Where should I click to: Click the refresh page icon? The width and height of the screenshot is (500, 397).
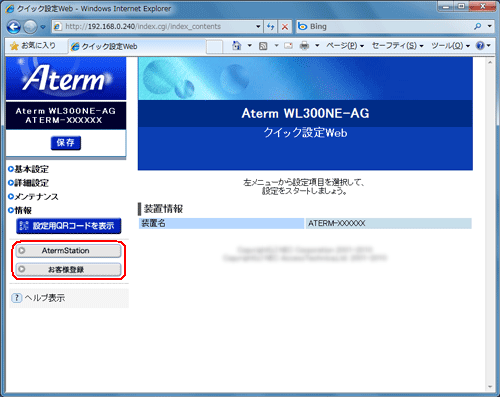coord(271,27)
